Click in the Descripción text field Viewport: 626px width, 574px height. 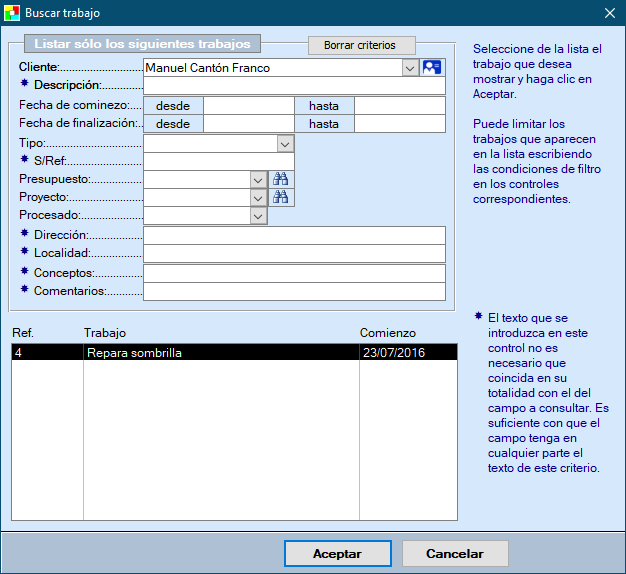294,86
